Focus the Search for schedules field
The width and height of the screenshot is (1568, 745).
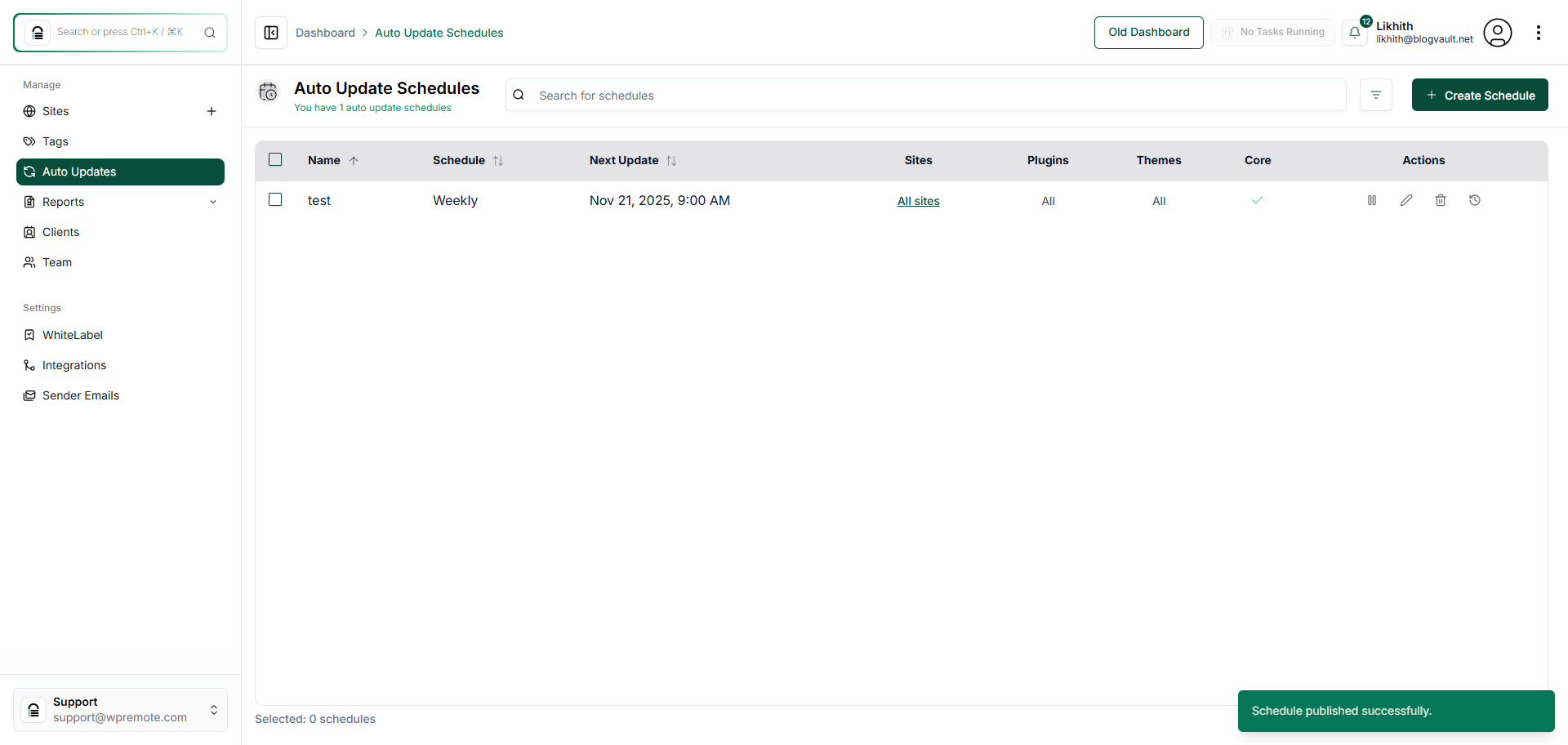pos(926,95)
